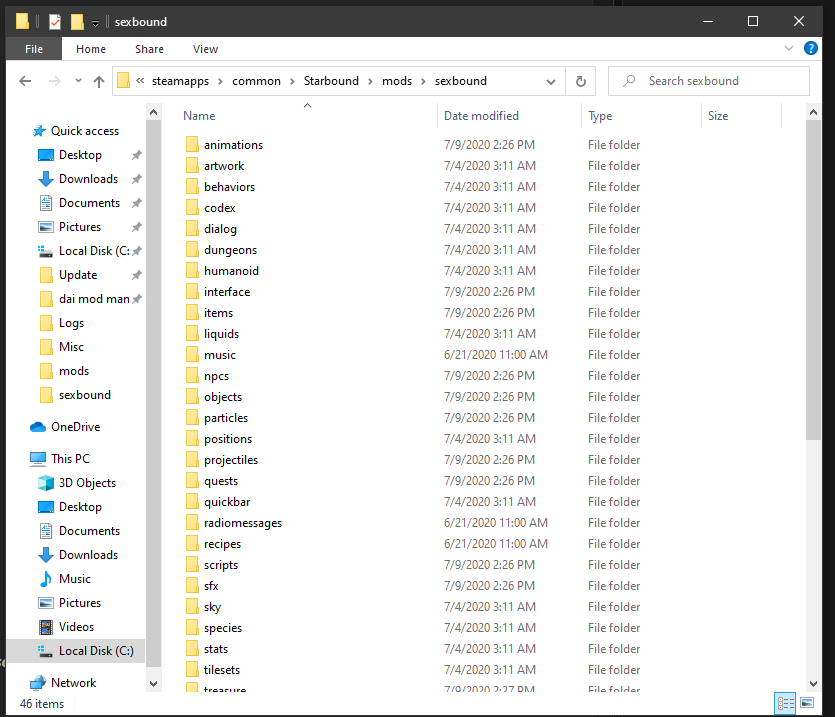
Task: Sort by the Type column header
Action: point(600,116)
